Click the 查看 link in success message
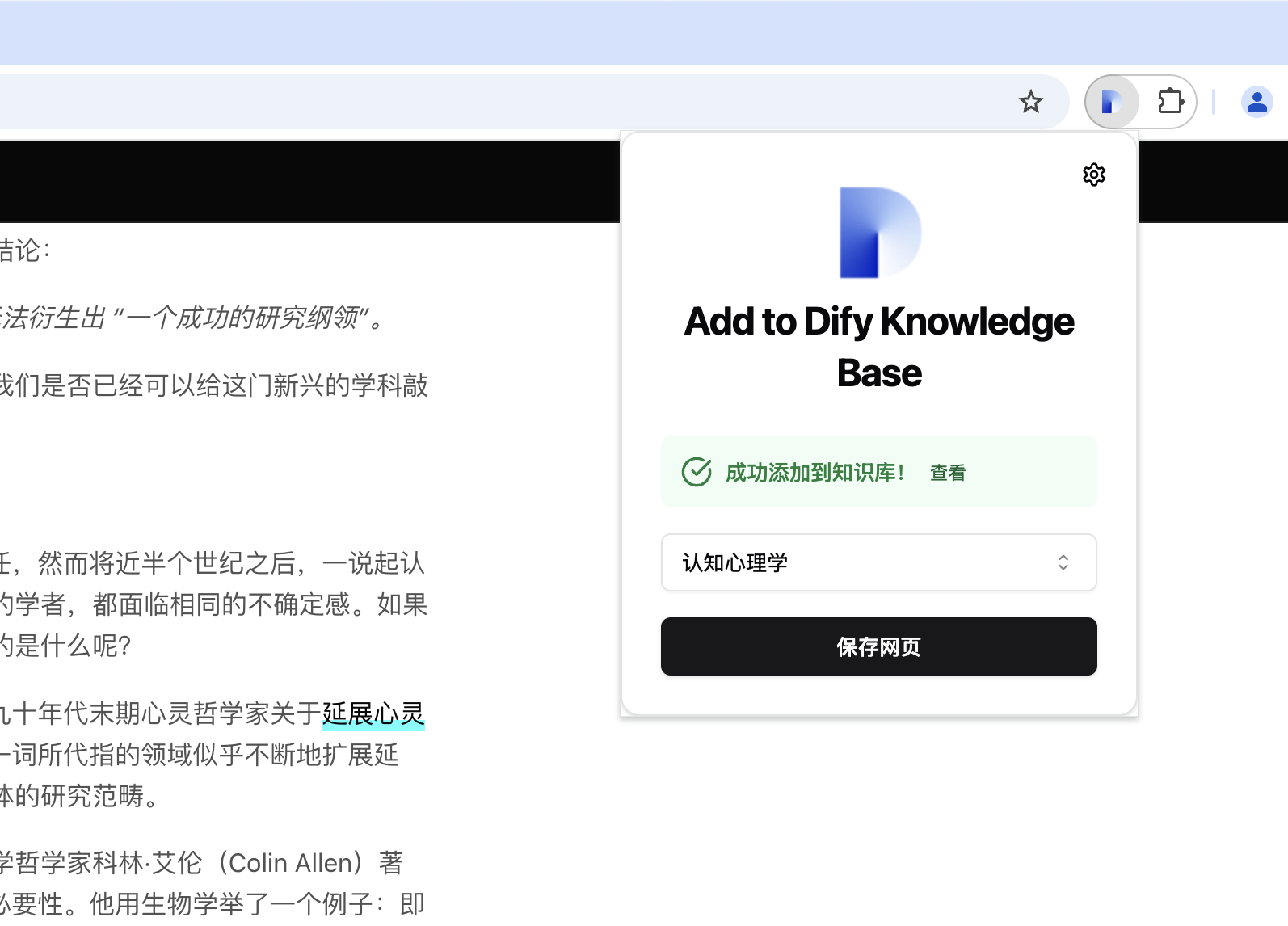The image size is (1288, 926). [948, 473]
